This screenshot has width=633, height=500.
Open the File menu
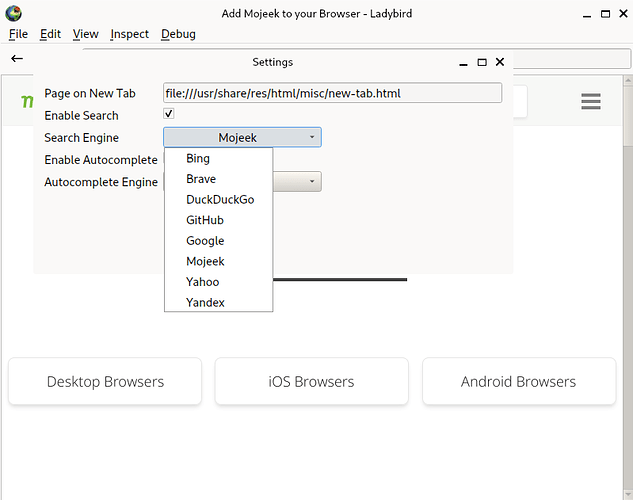pyautogui.click(x=18, y=34)
